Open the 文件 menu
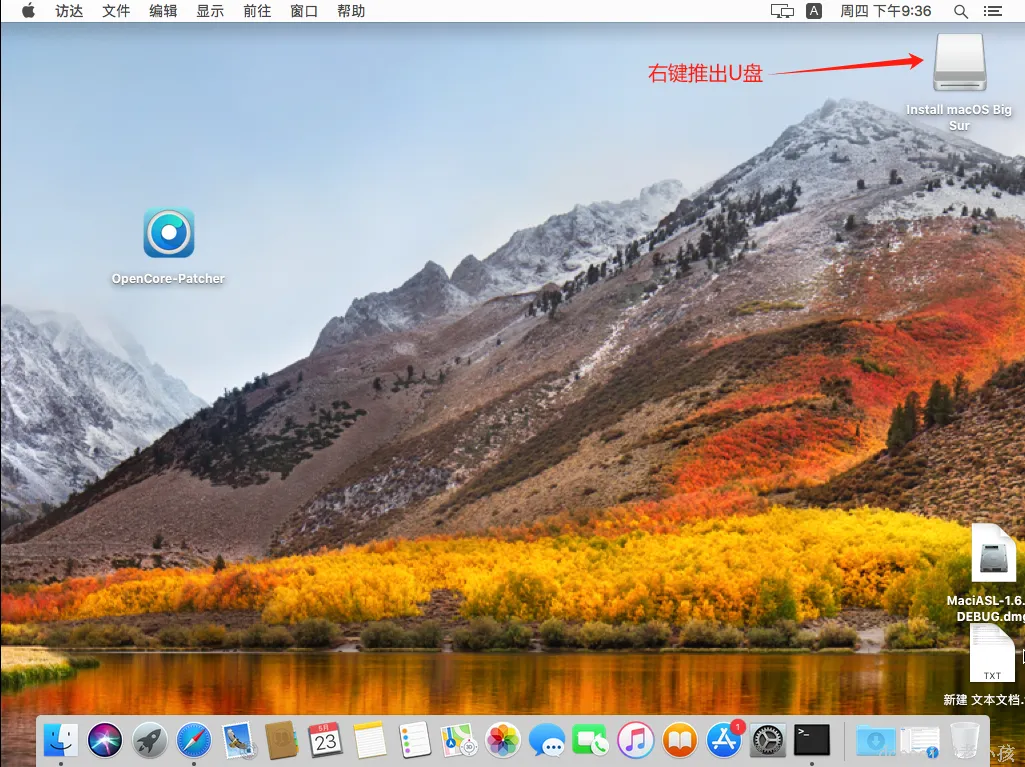 [116, 11]
